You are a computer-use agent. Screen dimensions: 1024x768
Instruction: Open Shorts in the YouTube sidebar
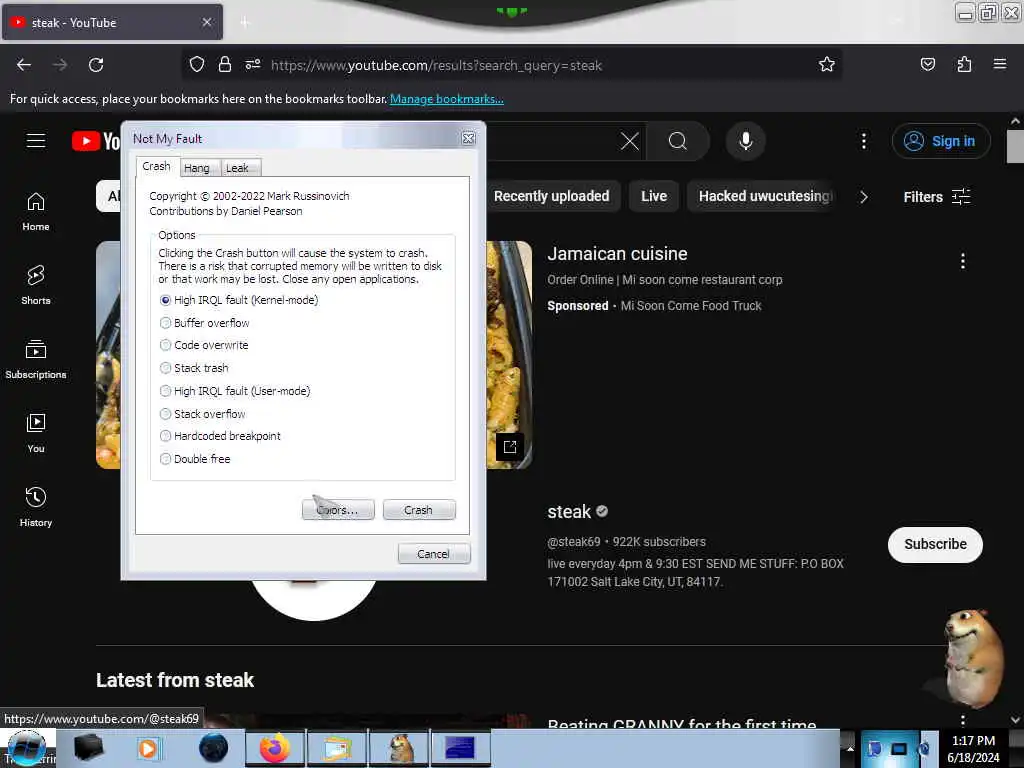point(36,286)
